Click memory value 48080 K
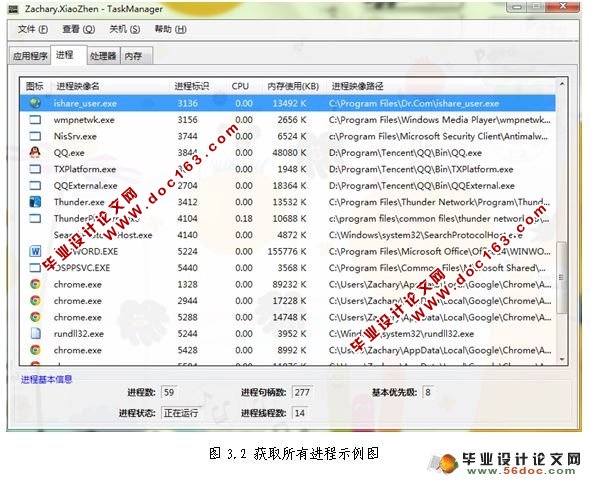The height and width of the screenshot is (481, 591). point(289,153)
